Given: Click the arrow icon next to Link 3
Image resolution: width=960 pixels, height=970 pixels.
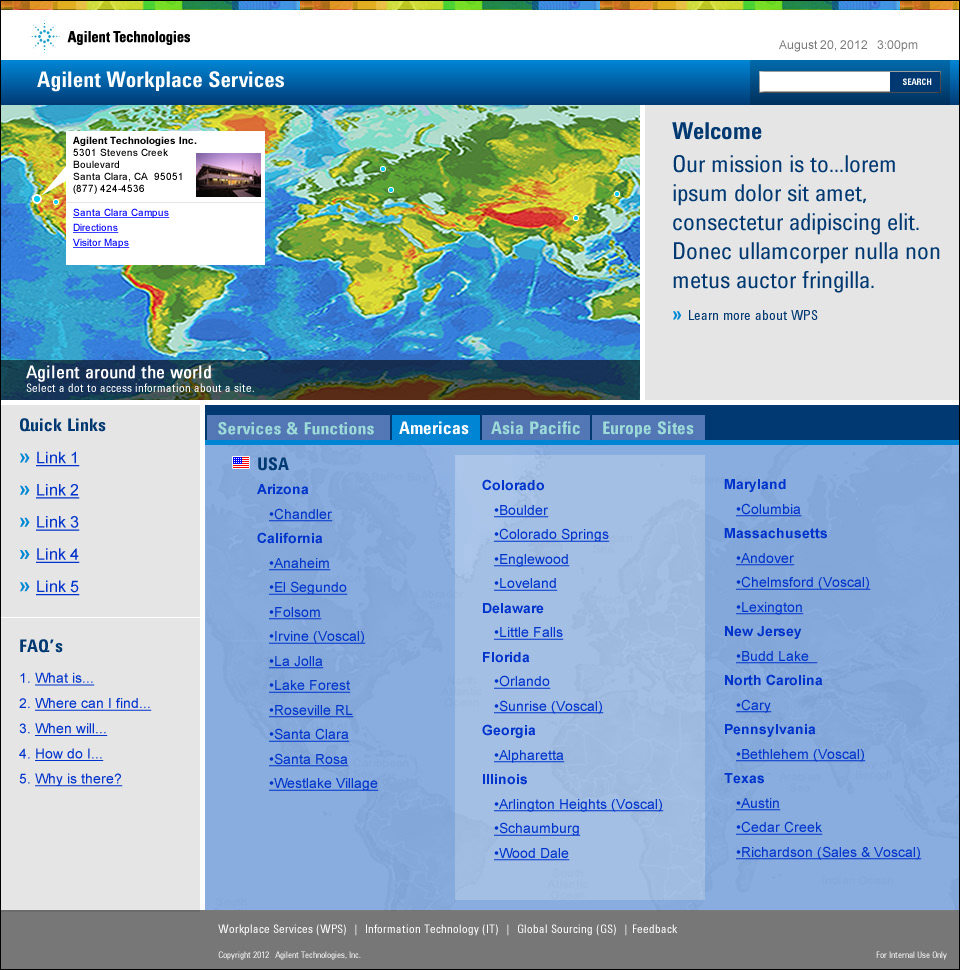Looking at the screenshot, I should pos(25,522).
